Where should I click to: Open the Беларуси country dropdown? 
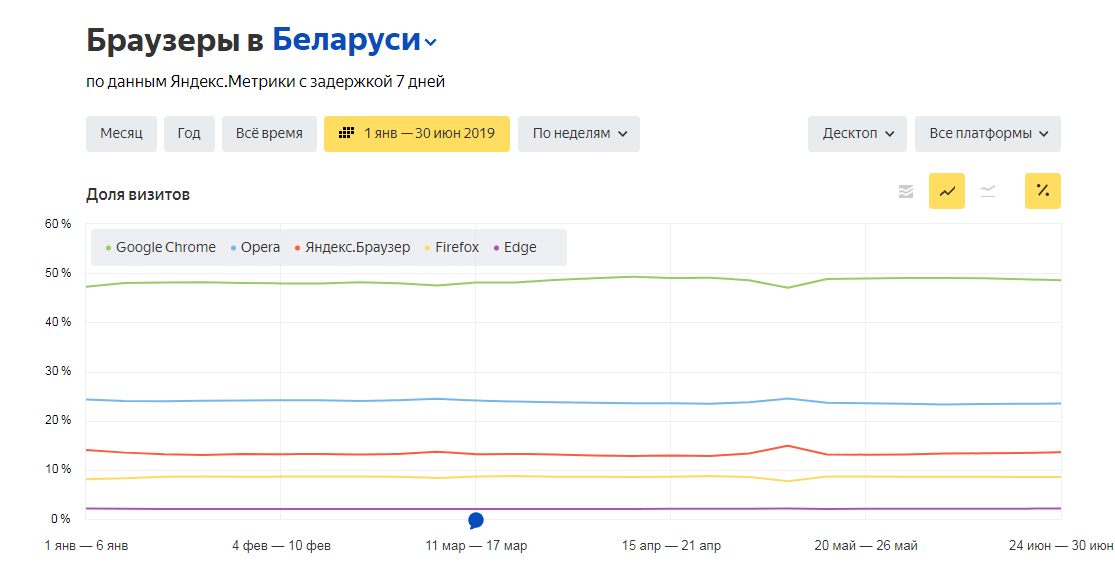355,41
